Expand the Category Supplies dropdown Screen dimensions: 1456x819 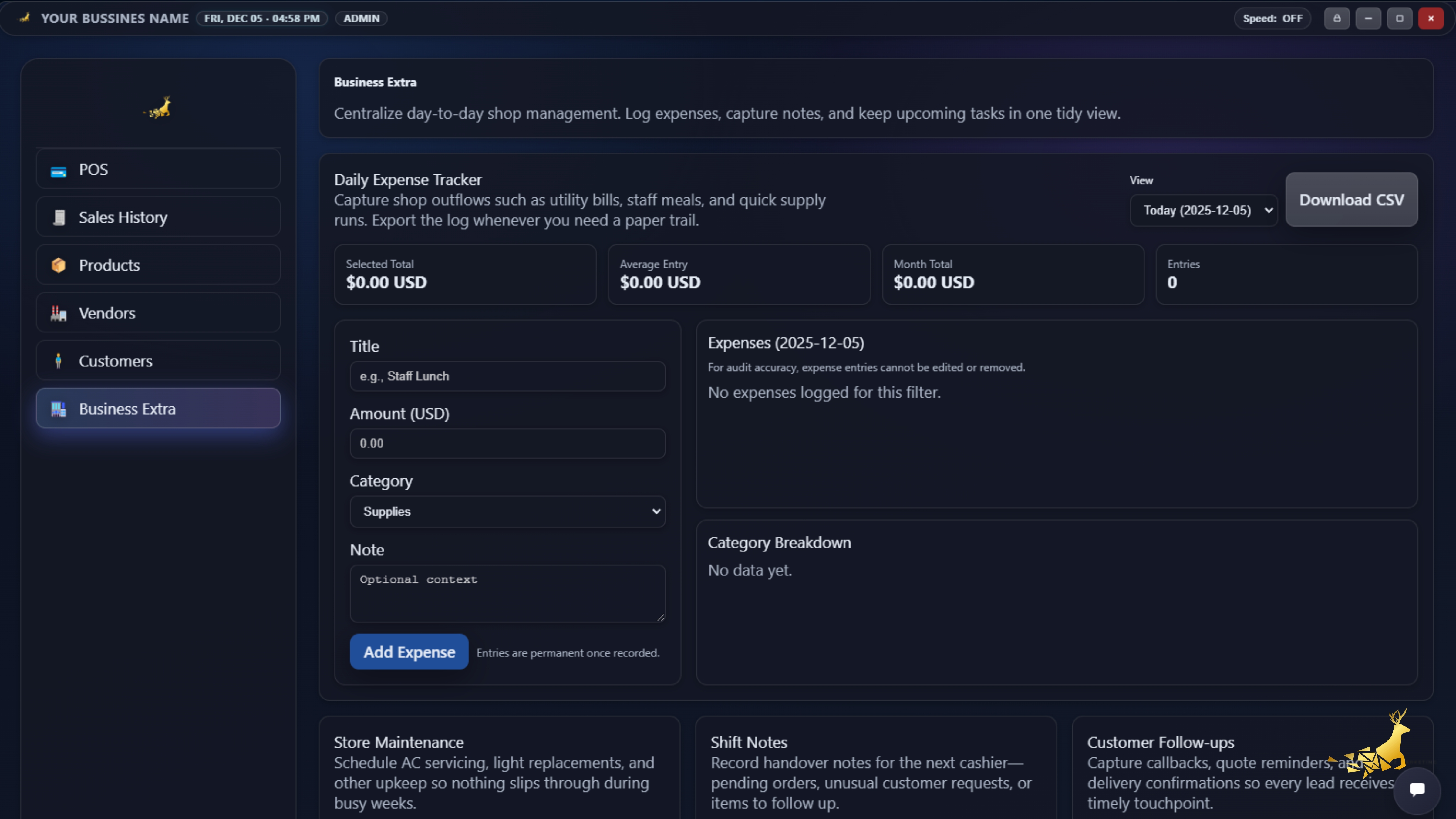pos(507,511)
